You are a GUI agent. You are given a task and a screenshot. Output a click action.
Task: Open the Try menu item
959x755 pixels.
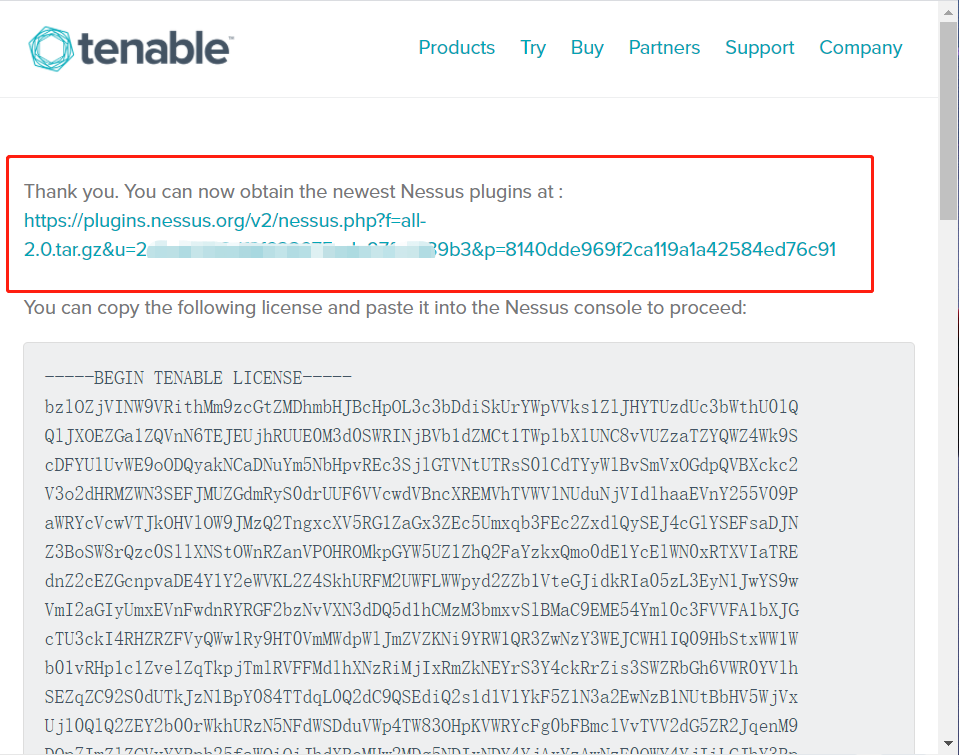tap(533, 48)
